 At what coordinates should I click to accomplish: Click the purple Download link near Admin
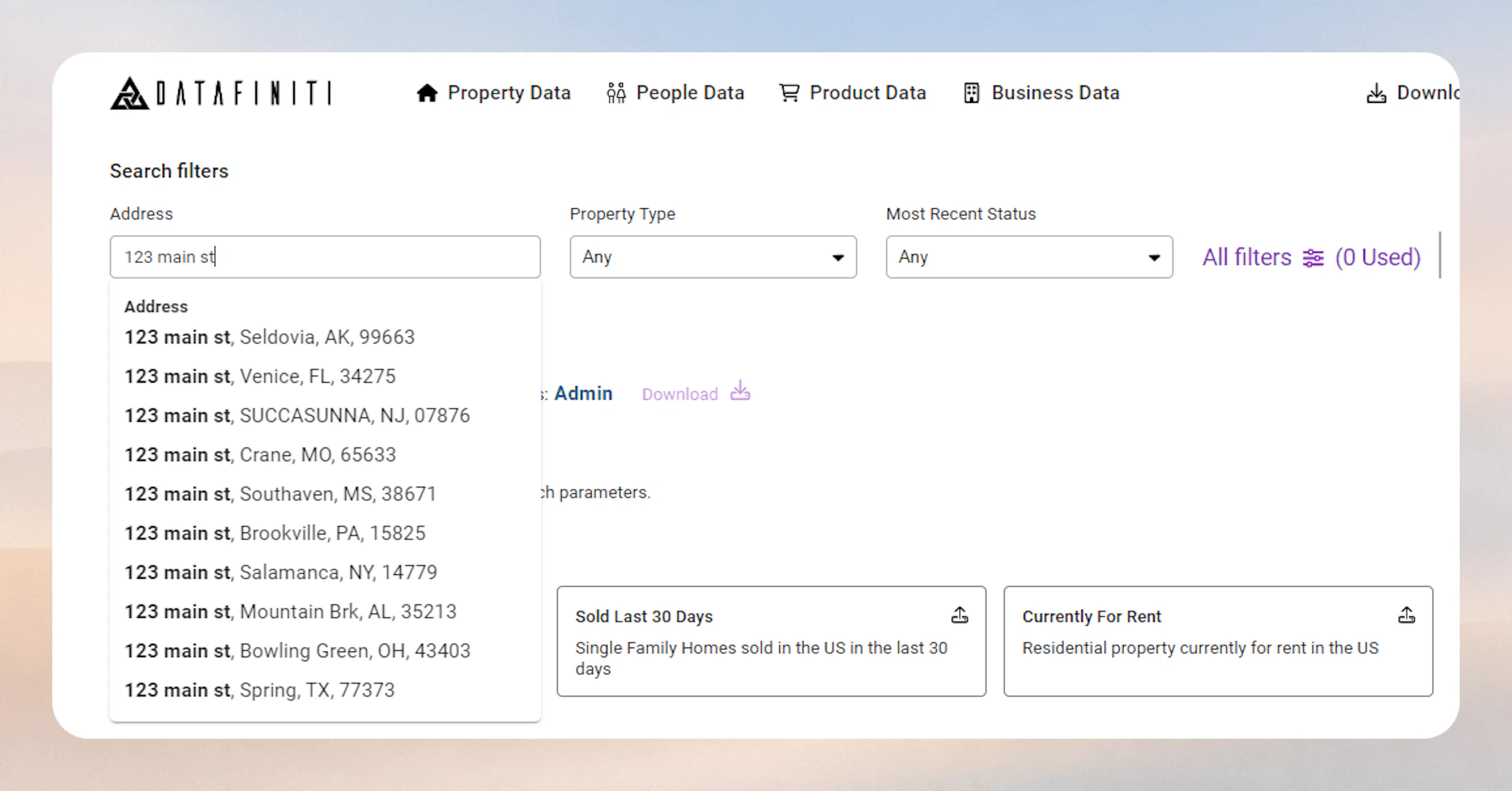[680, 394]
